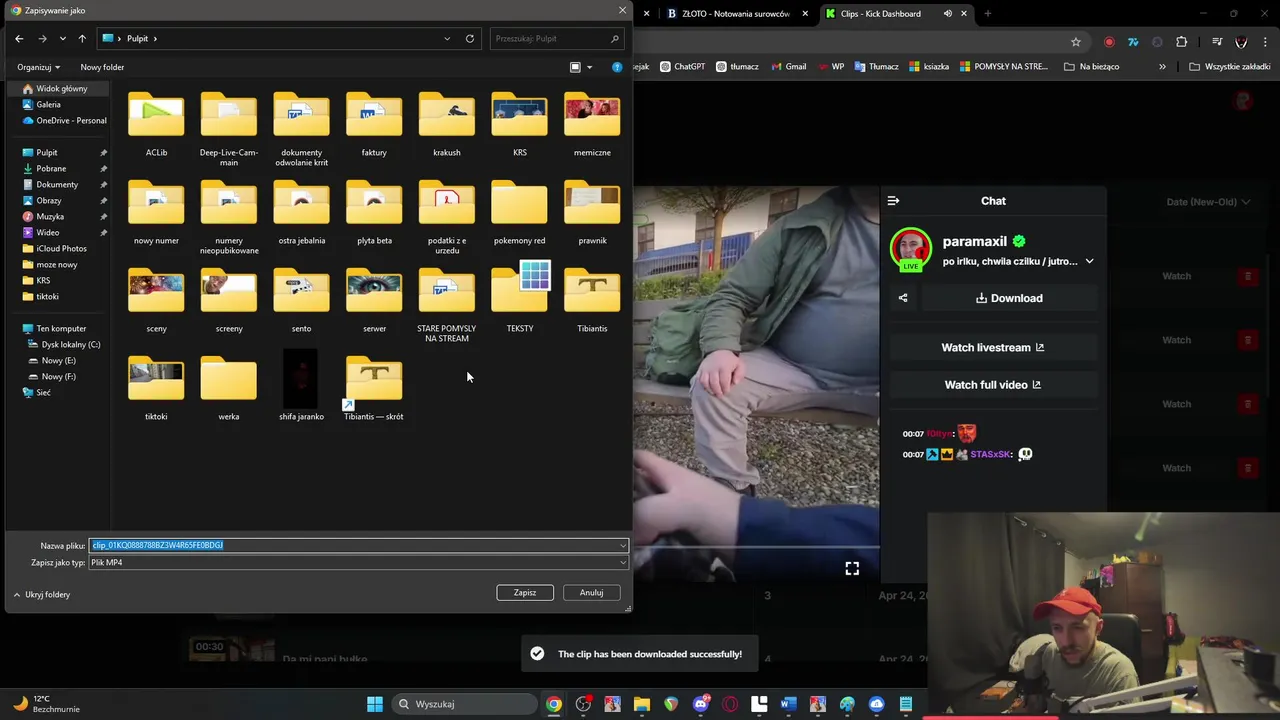Open the ChatGPT bookmark
Screen dimensions: 1280x720
pyautogui.click(x=682, y=67)
